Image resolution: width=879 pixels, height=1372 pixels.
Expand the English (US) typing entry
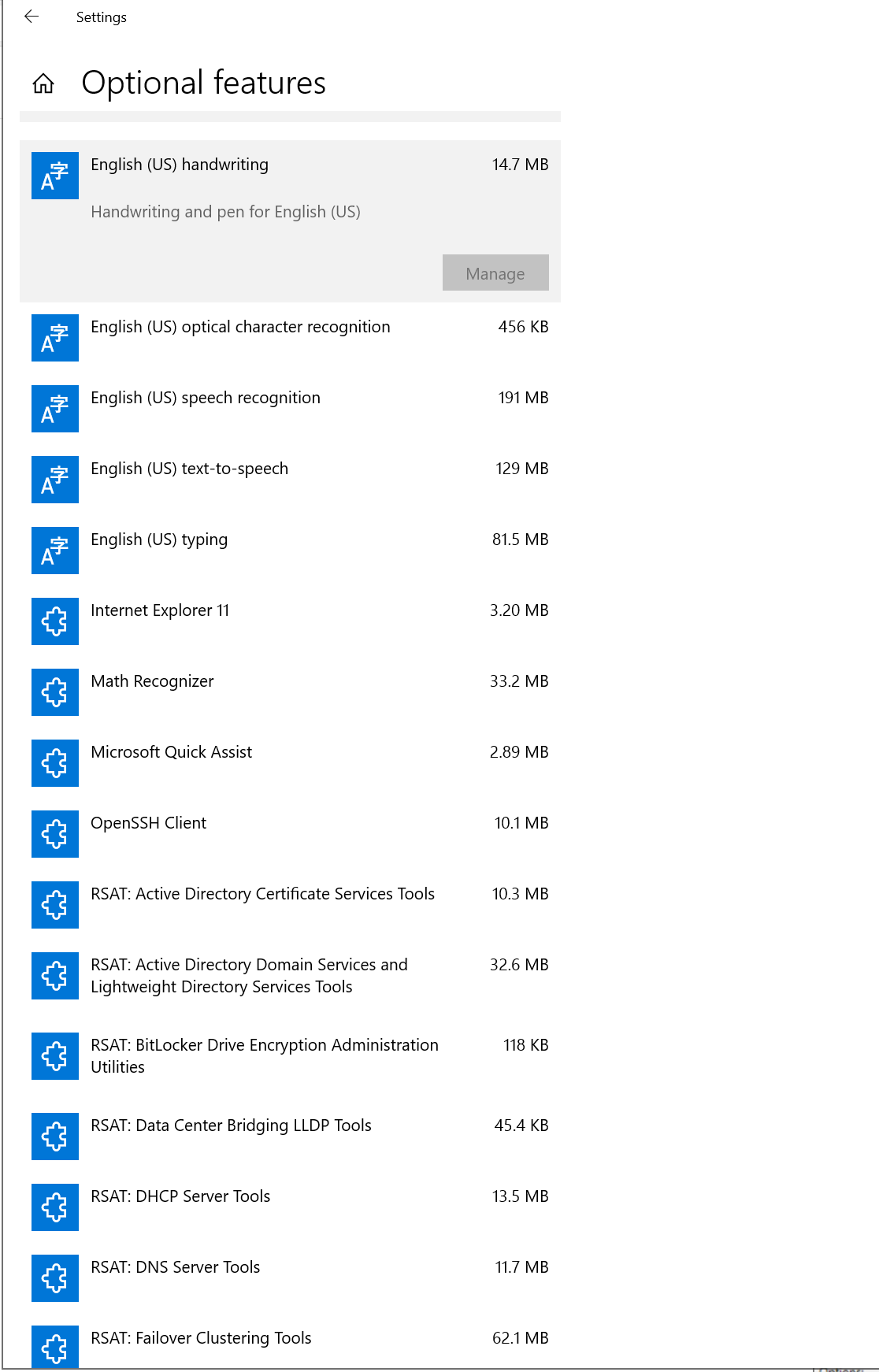coord(159,540)
